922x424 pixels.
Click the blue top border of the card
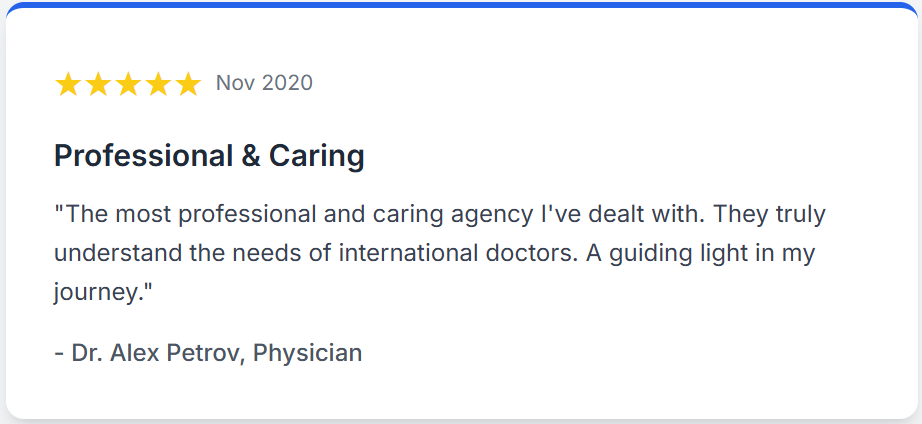461,5
